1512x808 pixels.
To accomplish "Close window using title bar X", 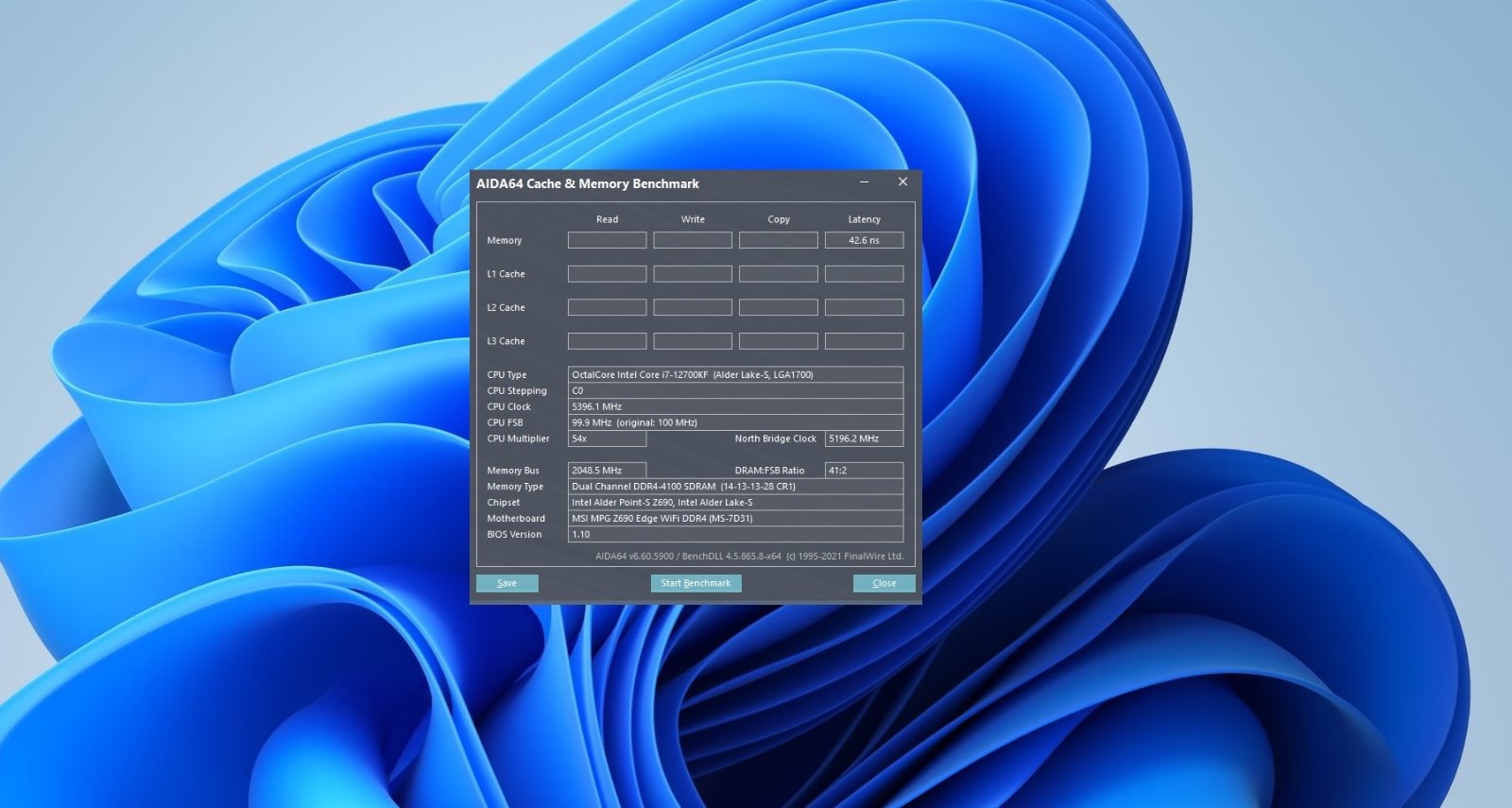I will point(902,182).
